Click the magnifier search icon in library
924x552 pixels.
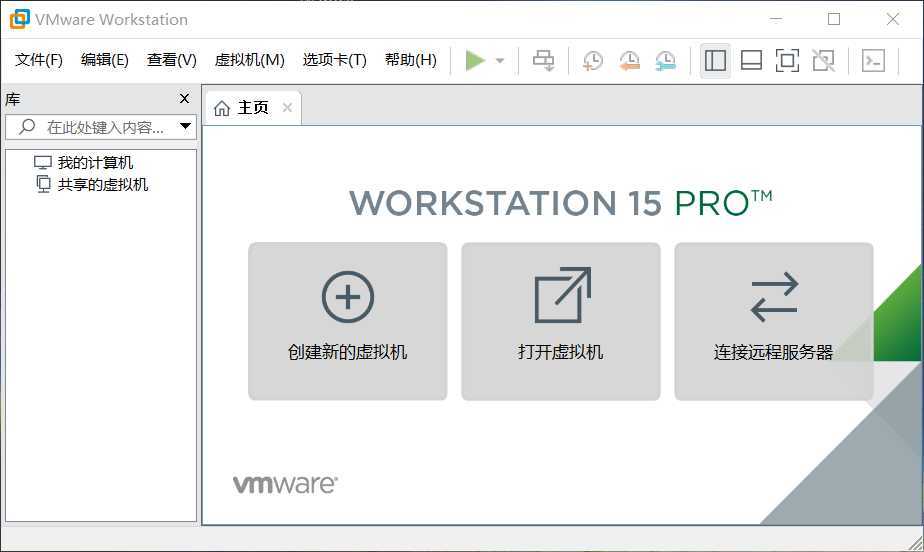[27, 127]
